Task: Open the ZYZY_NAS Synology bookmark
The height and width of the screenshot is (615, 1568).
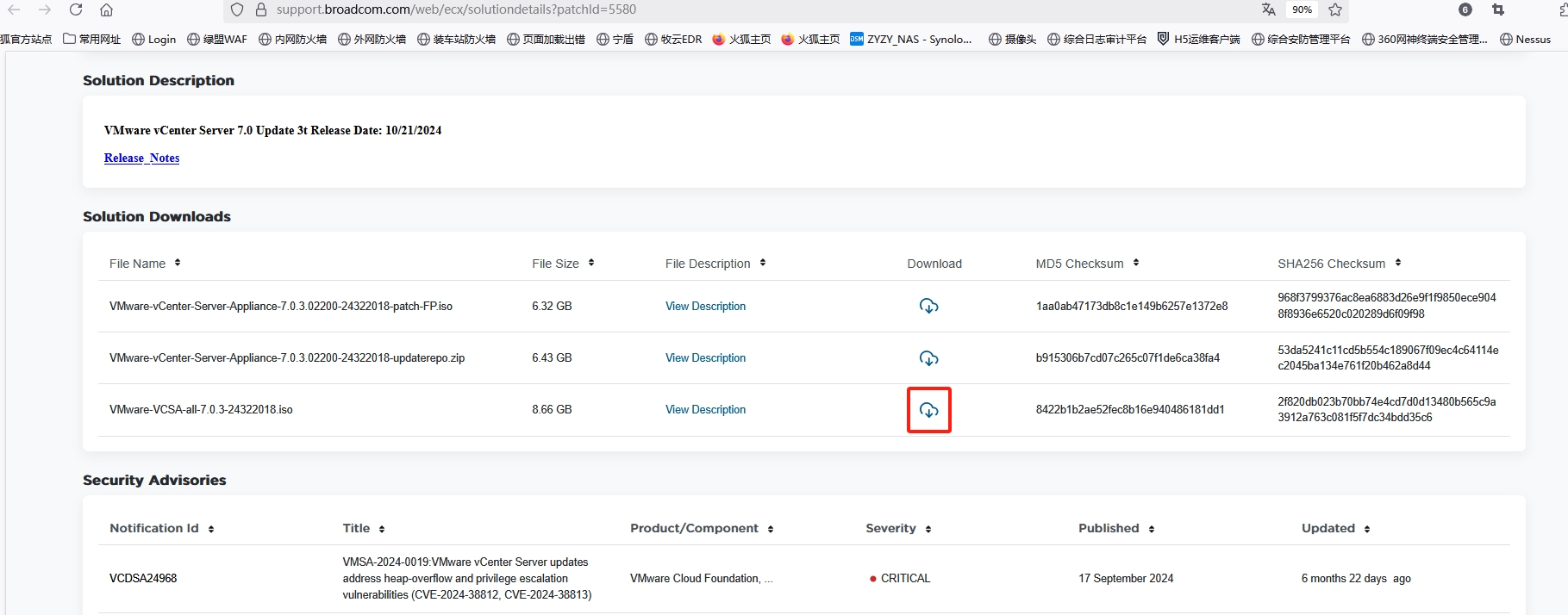Action: click(x=911, y=39)
